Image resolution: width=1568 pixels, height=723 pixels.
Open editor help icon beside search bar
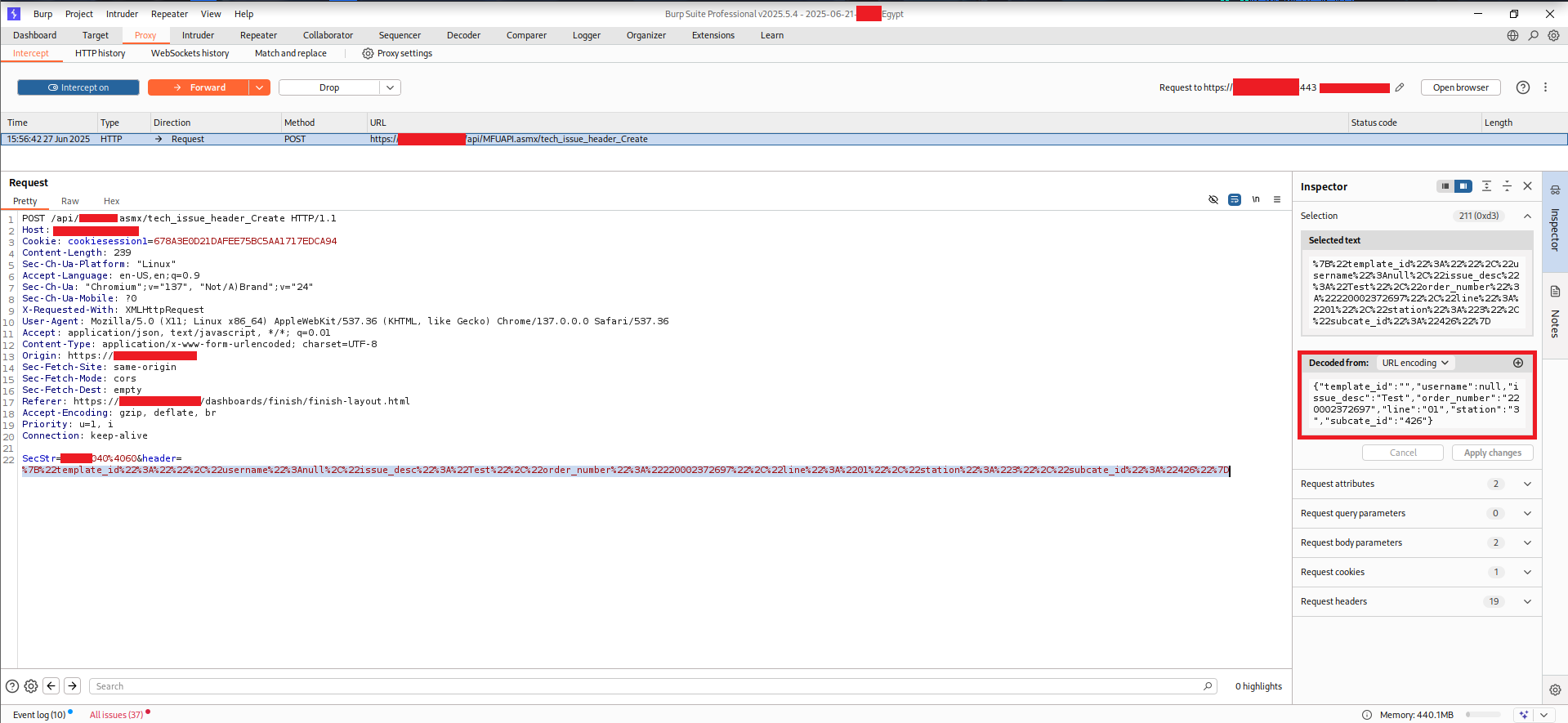click(12, 686)
